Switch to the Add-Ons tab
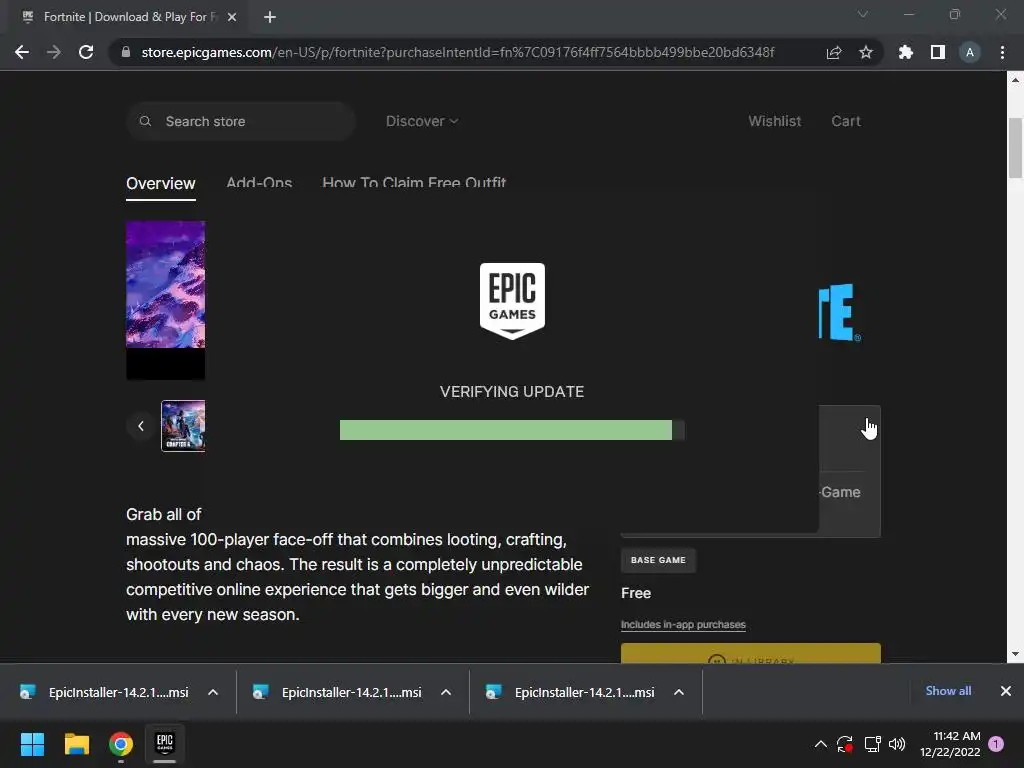This screenshot has width=1024, height=768. point(259,182)
